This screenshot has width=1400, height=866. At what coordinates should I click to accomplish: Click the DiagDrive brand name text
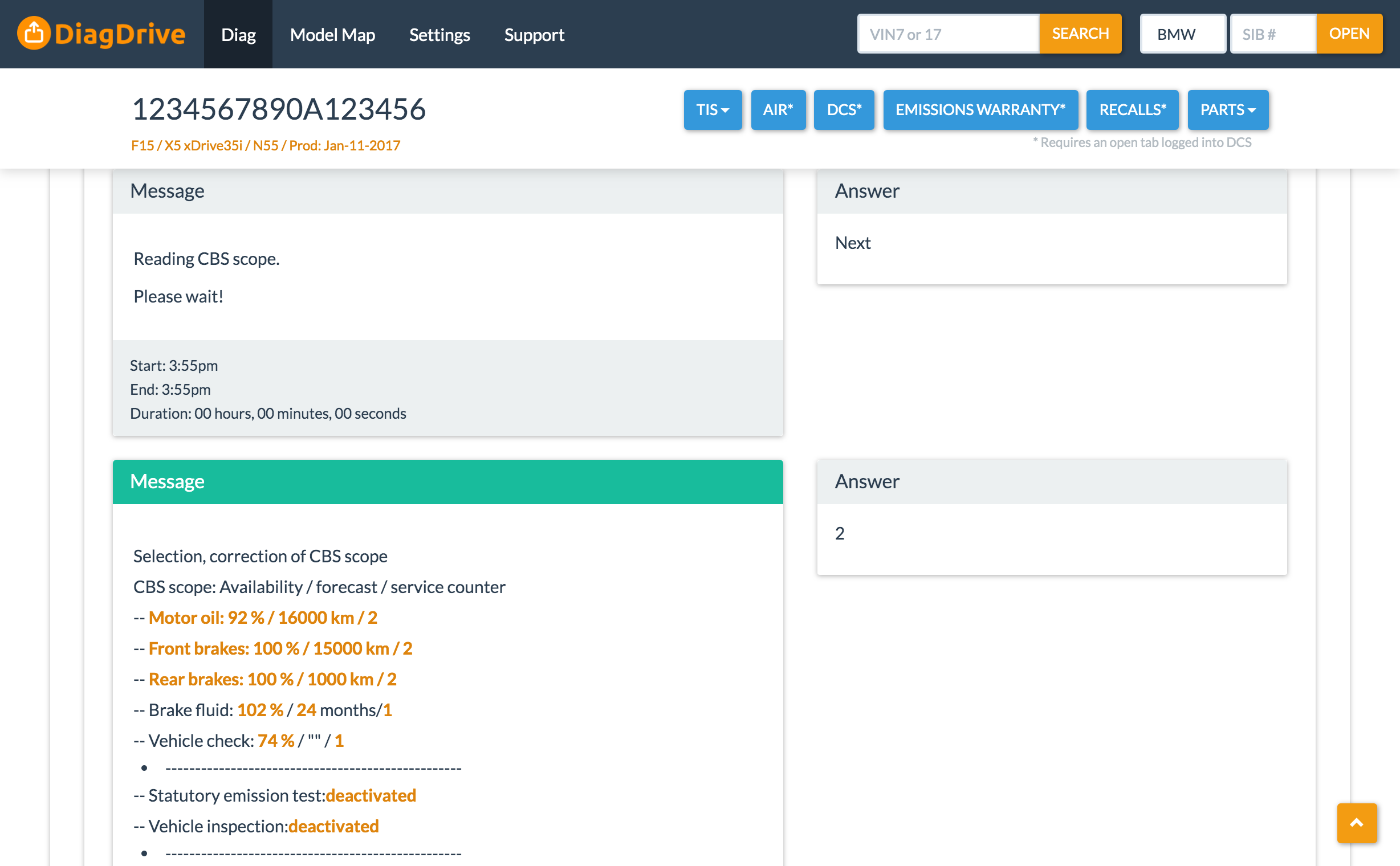120,34
